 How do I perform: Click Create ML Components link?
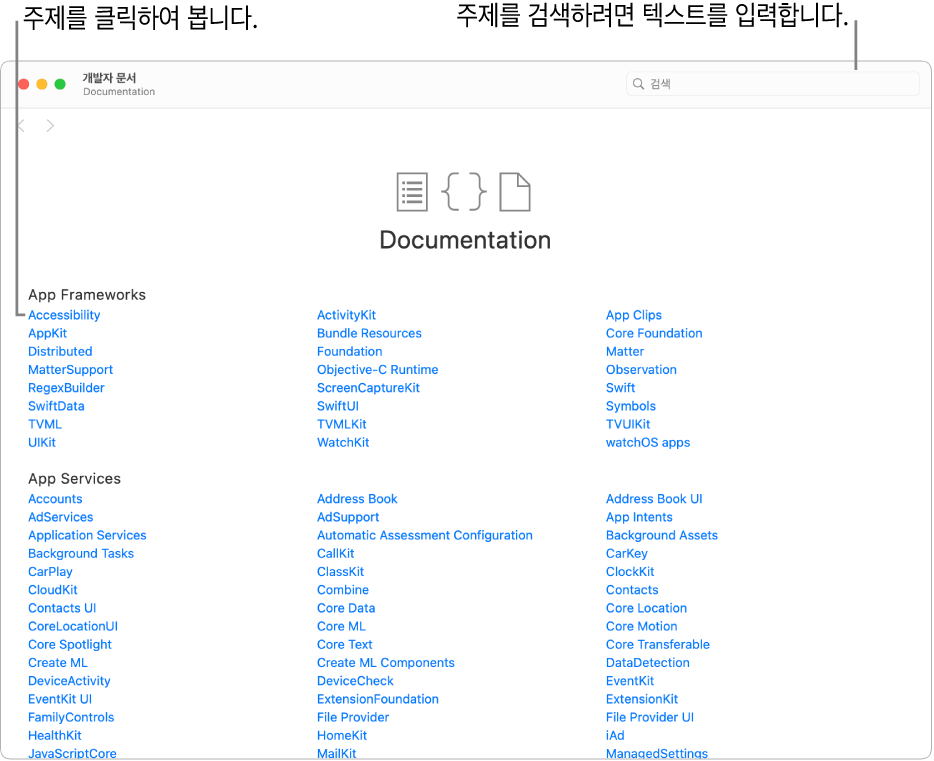click(x=385, y=663)
